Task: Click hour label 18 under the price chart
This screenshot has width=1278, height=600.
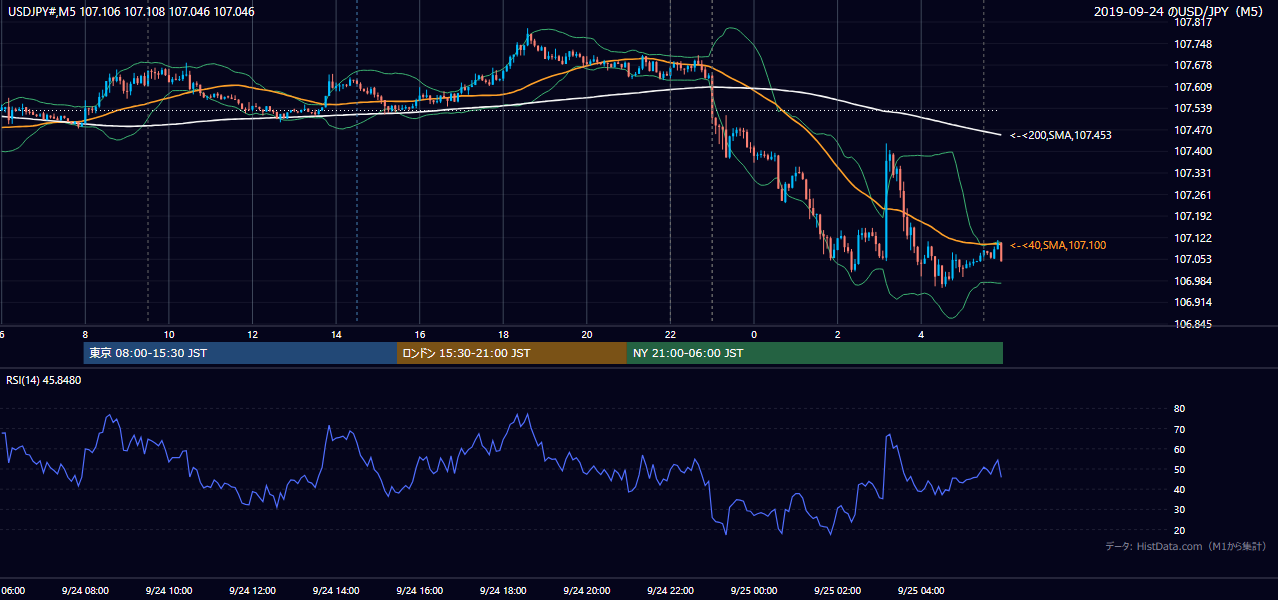Action: [503, 334]
